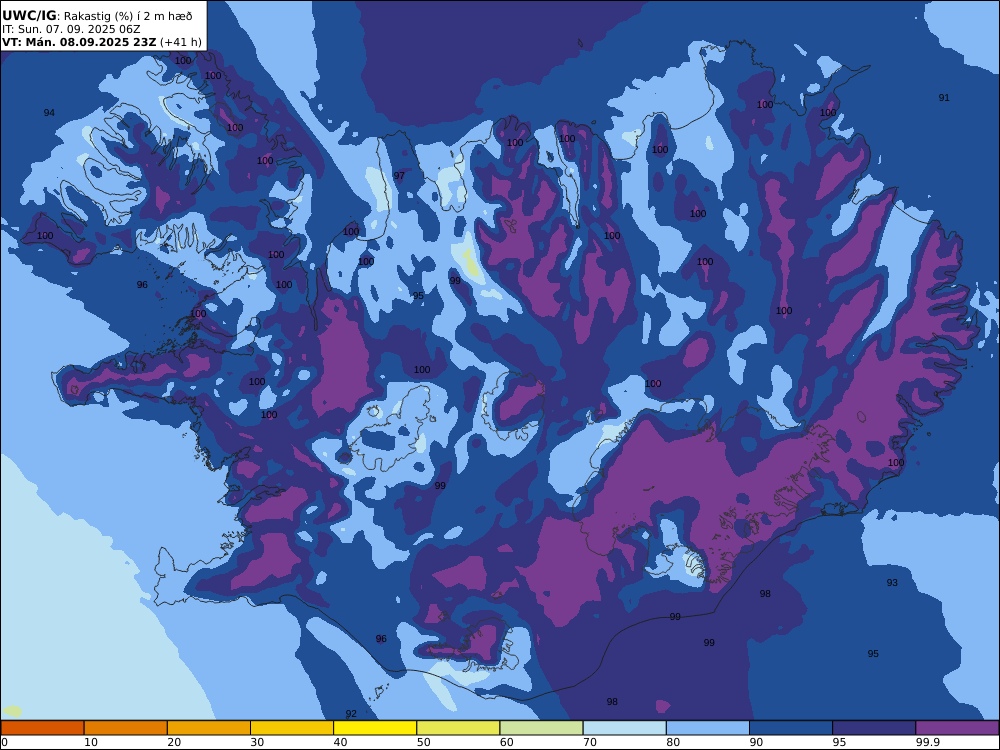Click the legend tick label "90"
Viewport: 1000px width, 750px height.
click(x=756, y=742)
